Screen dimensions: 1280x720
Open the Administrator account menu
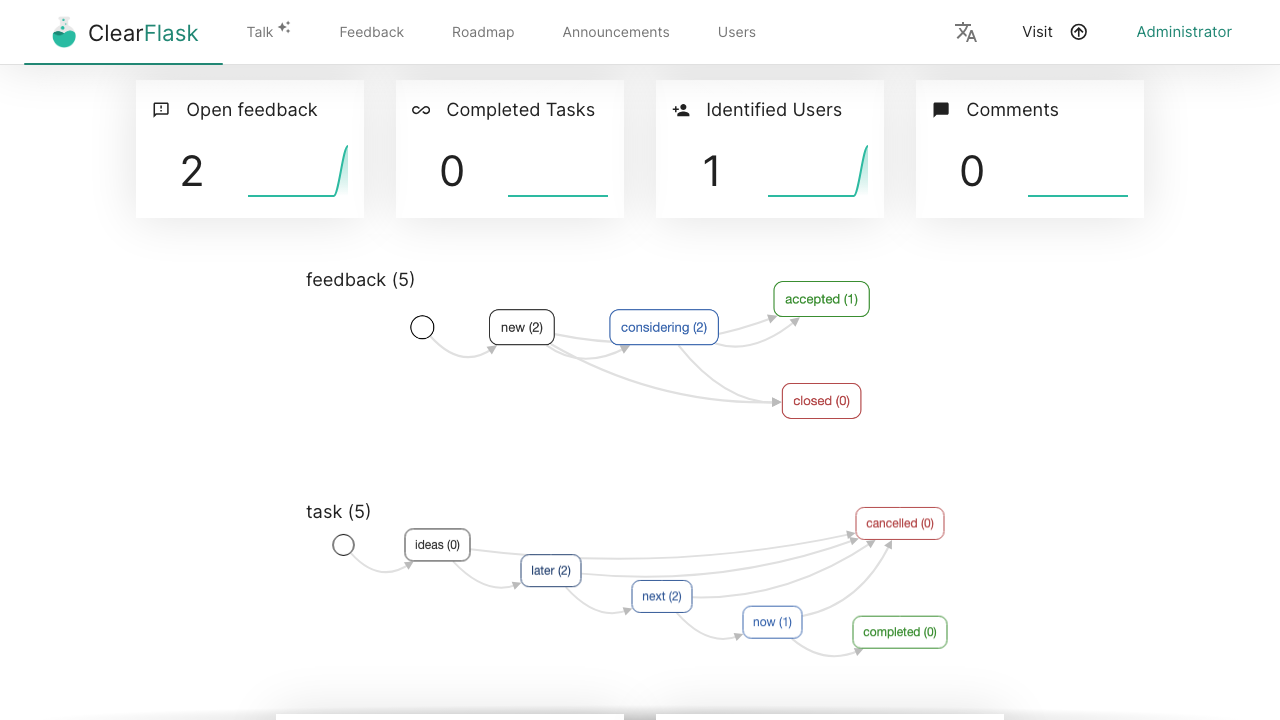1184,32
